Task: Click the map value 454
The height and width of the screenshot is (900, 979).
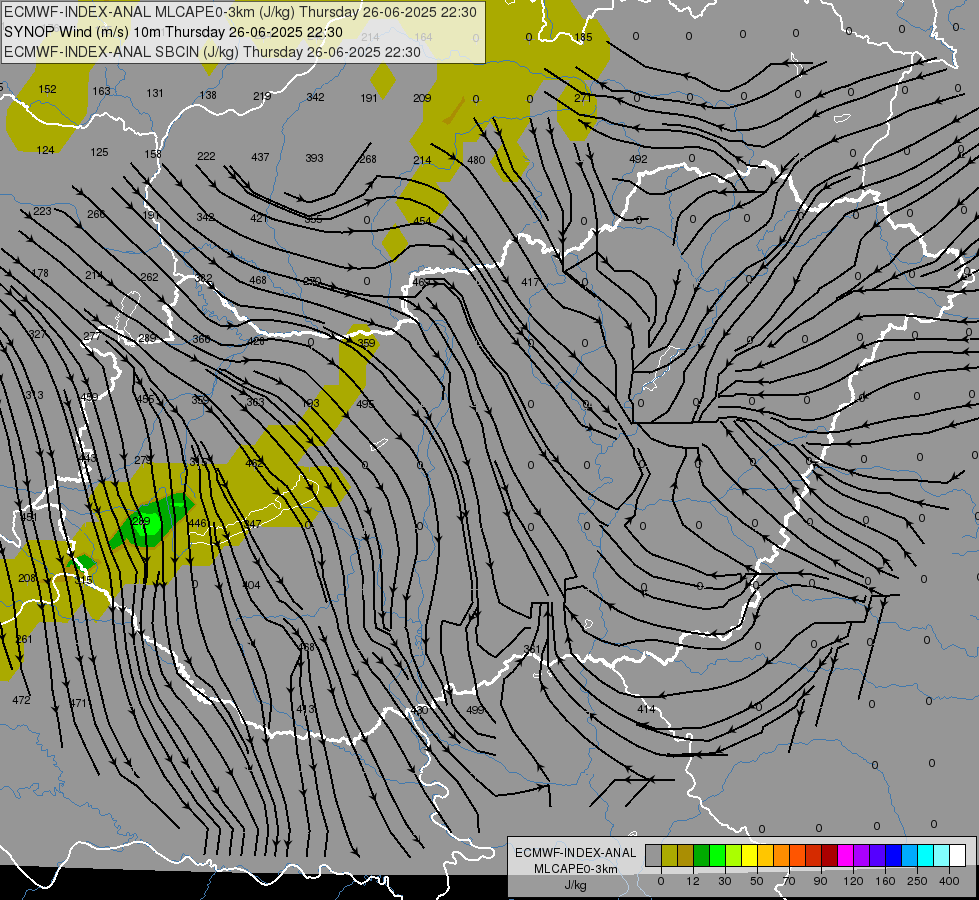Action: click(422, 221)
